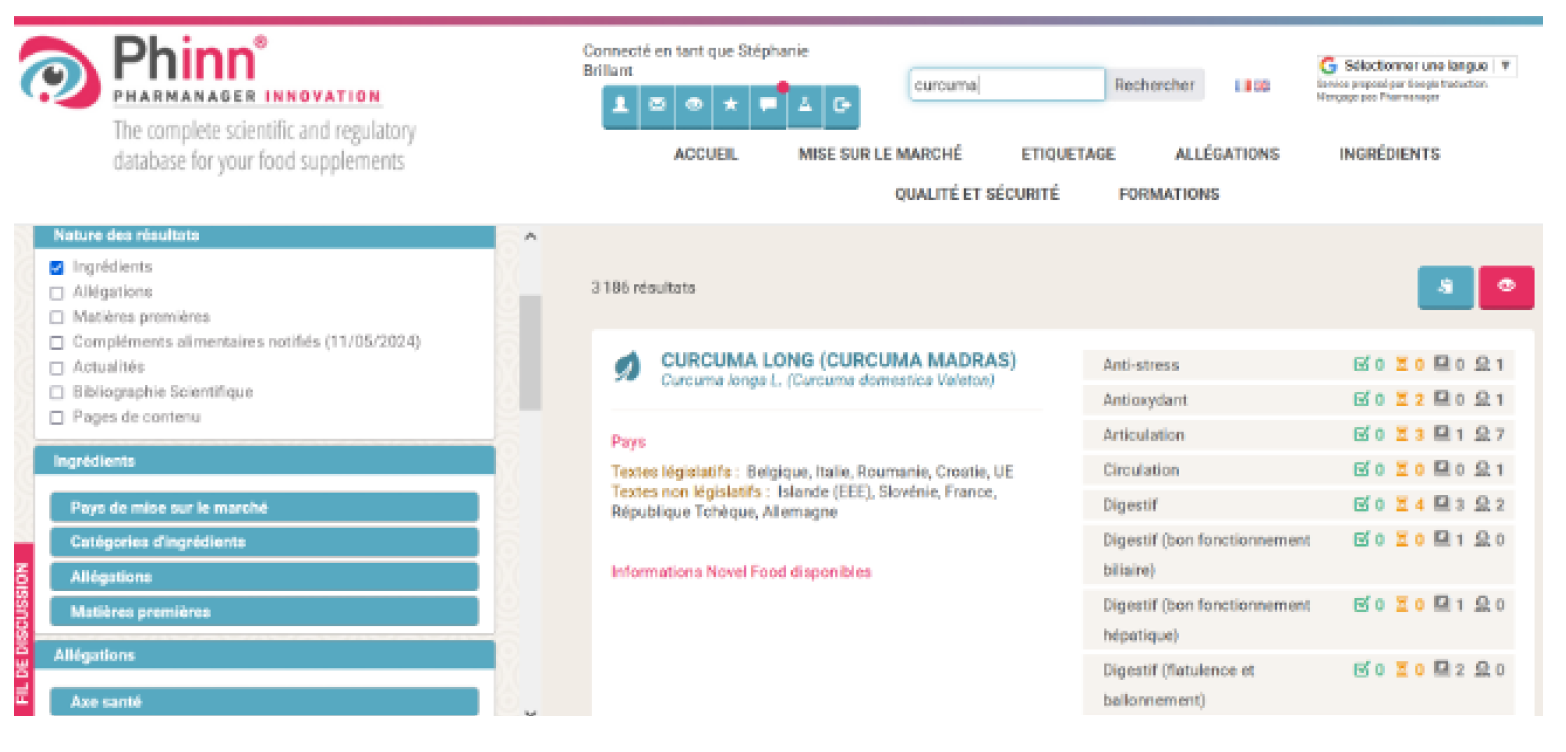Expand Pays de mise sur le marché filter
This screenshot has height=752, width=1566.
[264, 507]
